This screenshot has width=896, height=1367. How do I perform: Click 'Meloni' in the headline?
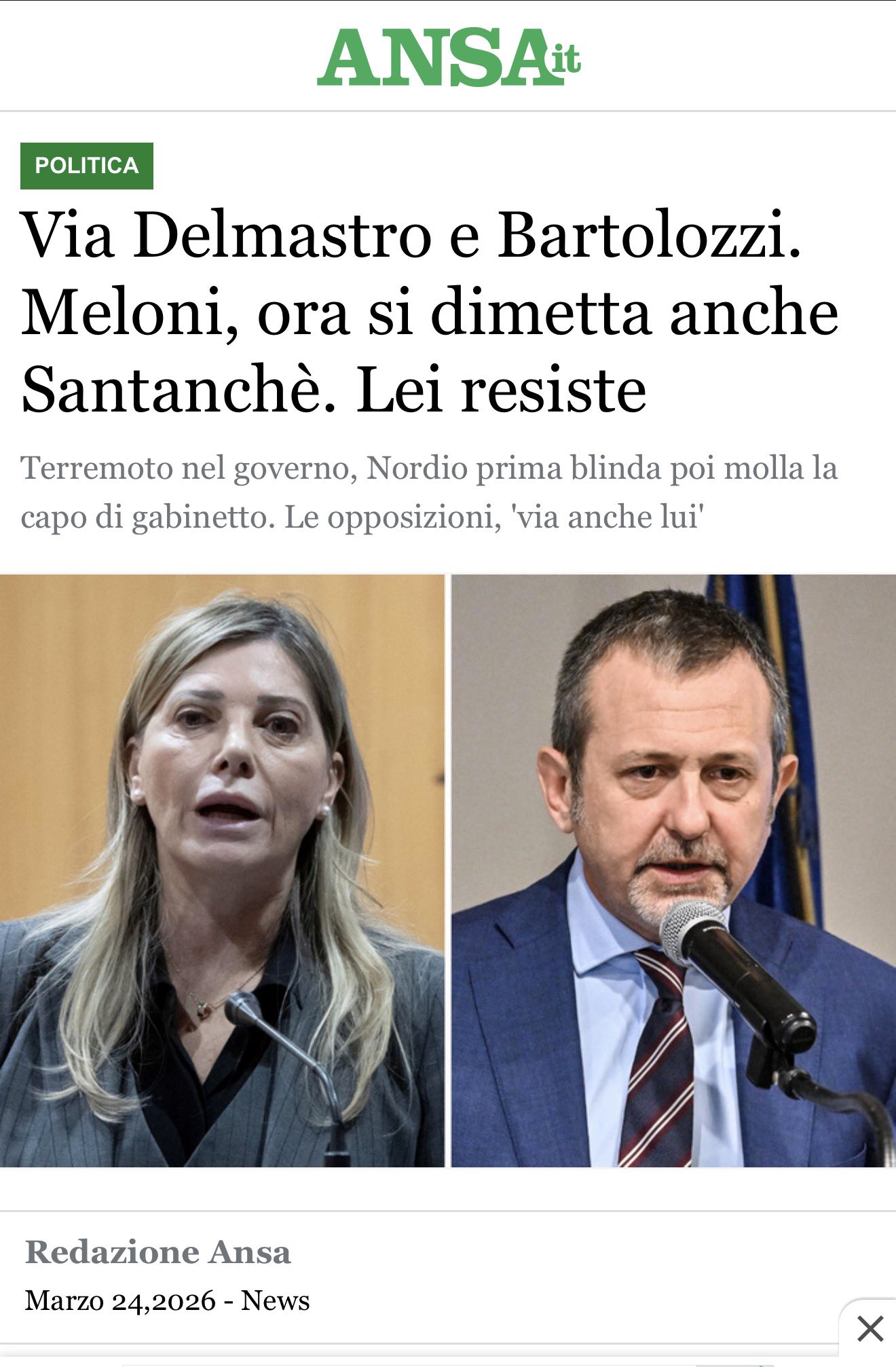[123, 313]
